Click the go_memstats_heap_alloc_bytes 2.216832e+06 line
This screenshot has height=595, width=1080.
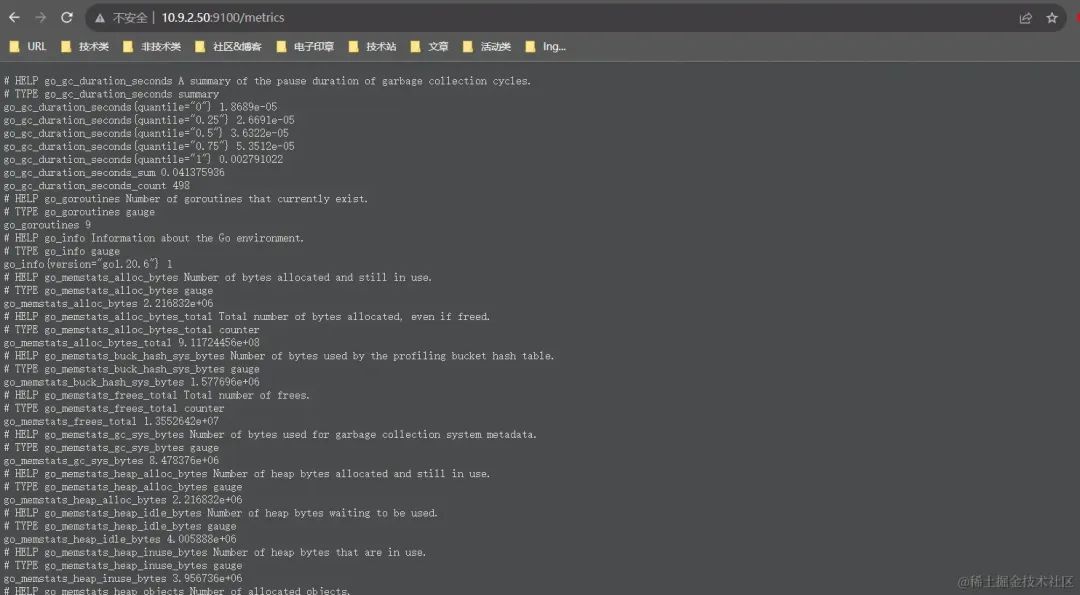click(123, 500)
